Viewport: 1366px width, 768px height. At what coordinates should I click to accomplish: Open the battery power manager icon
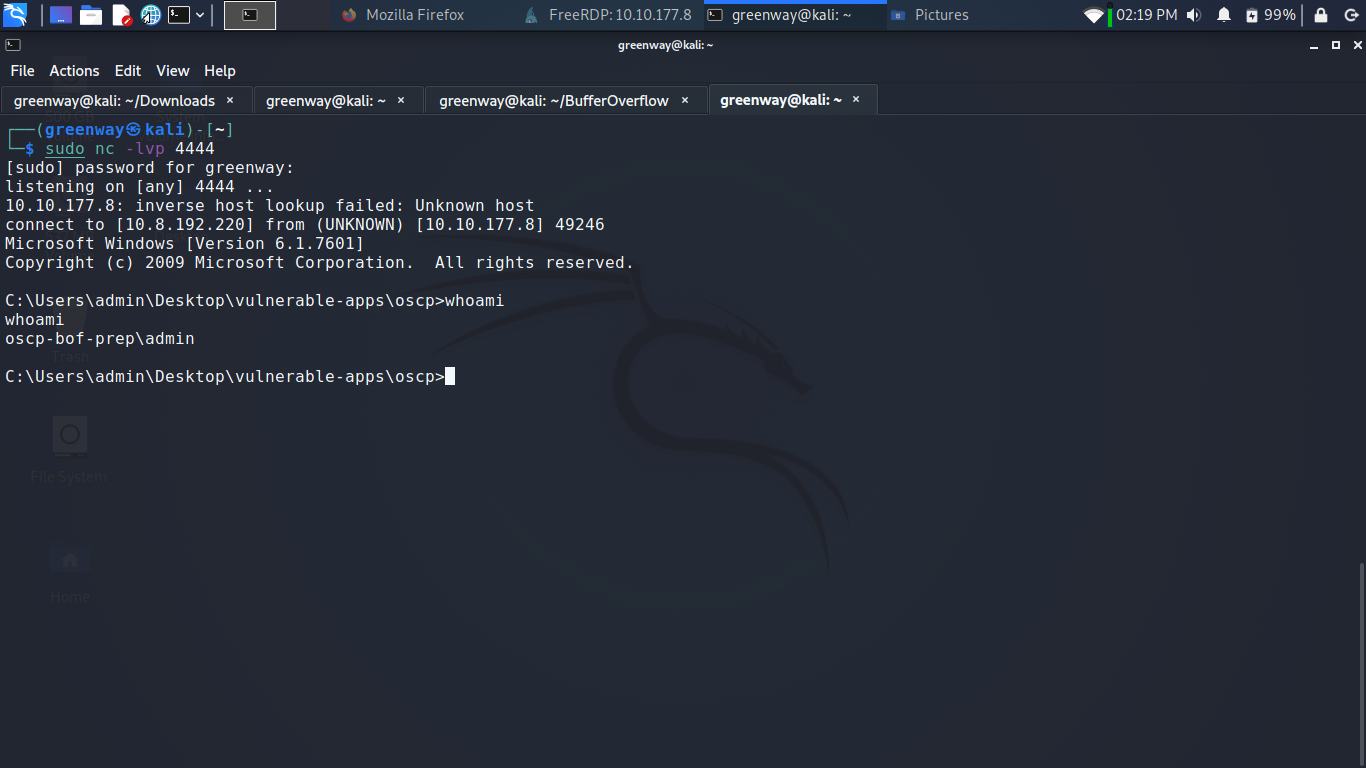click(1252, 15)
